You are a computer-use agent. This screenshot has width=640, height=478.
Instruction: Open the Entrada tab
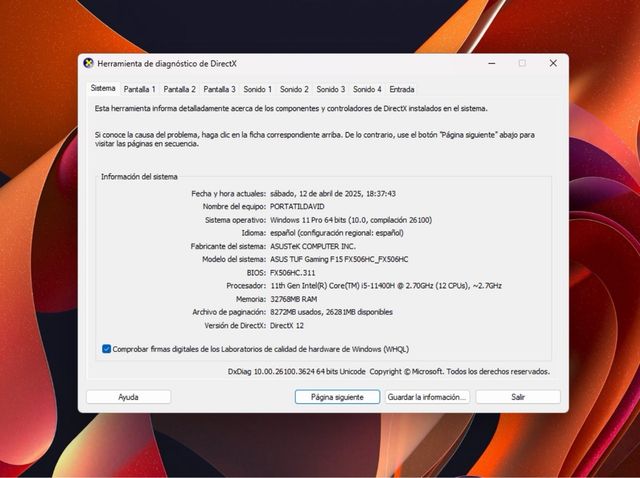(402, 89)
